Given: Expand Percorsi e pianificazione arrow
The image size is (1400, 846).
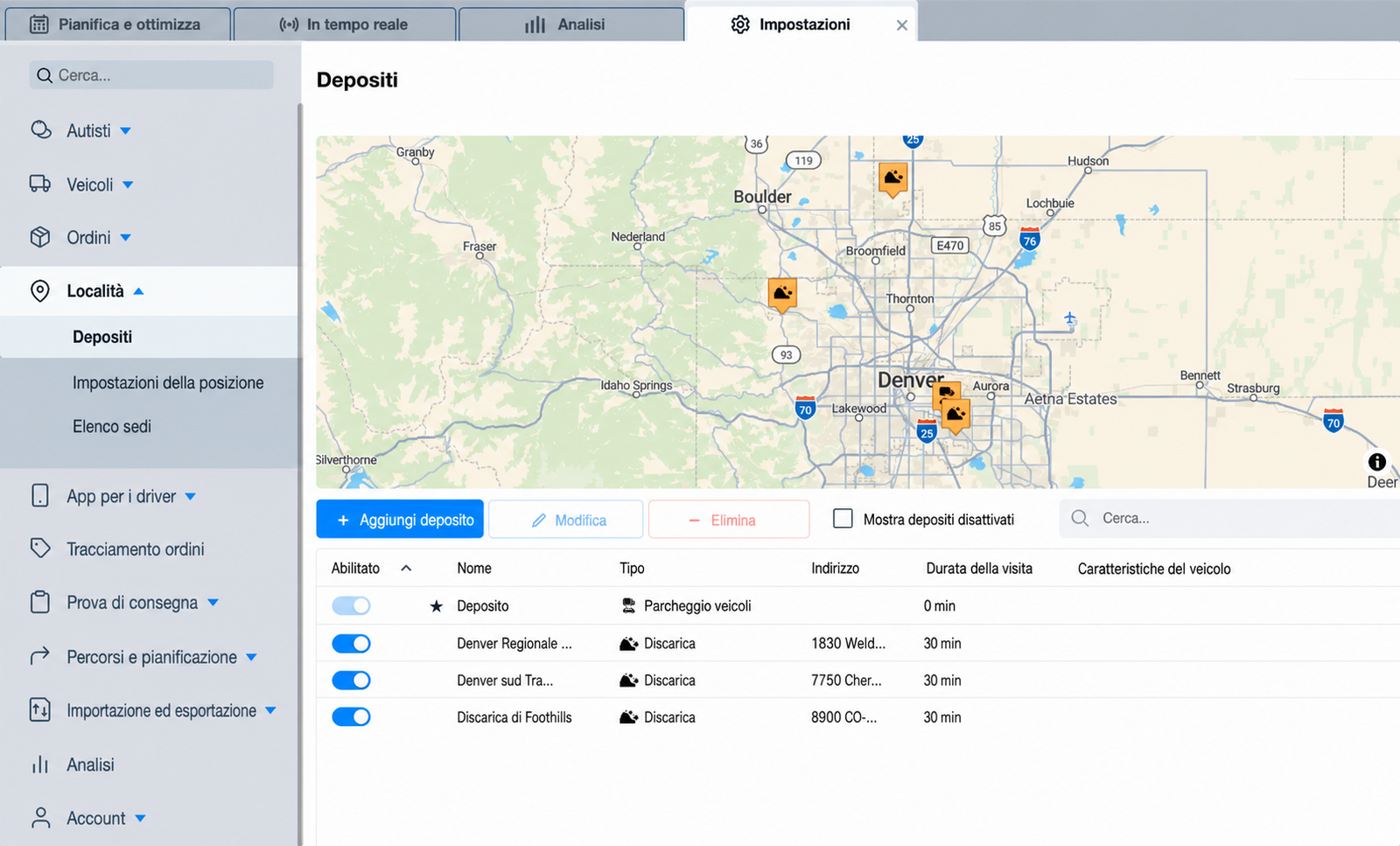Looking at the screenshot, I should (x=251, y=657).
